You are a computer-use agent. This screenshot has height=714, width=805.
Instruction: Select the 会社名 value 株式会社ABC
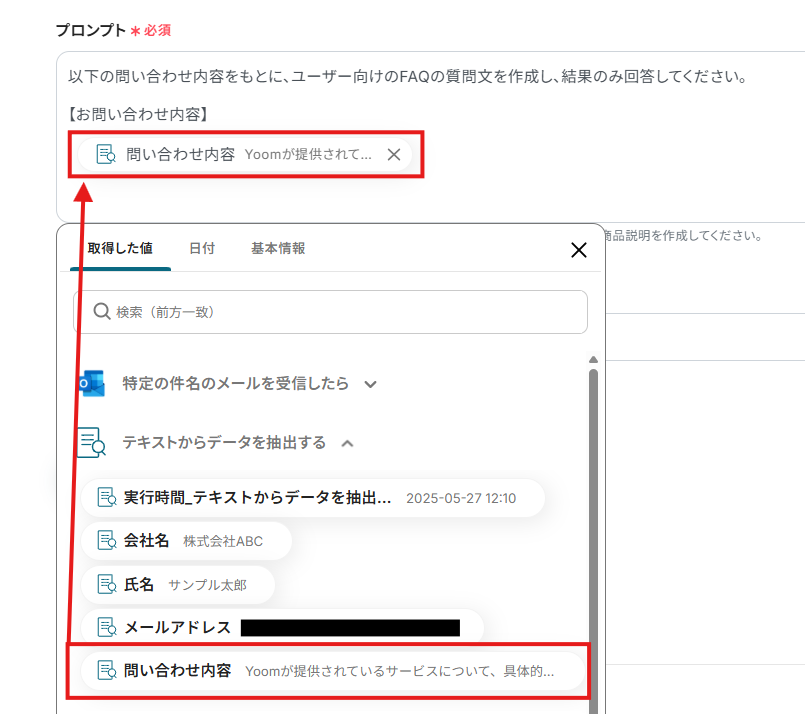(187, 541)
